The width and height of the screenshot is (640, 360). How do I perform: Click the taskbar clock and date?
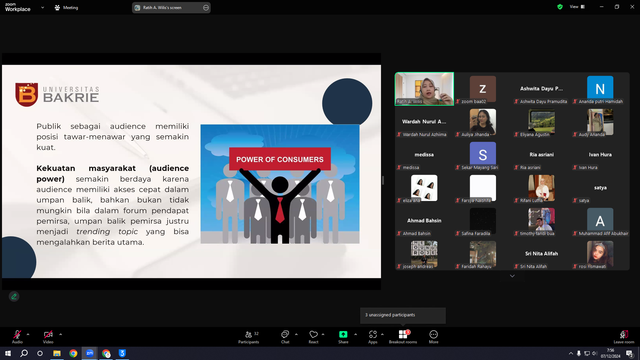pos(611,353)
